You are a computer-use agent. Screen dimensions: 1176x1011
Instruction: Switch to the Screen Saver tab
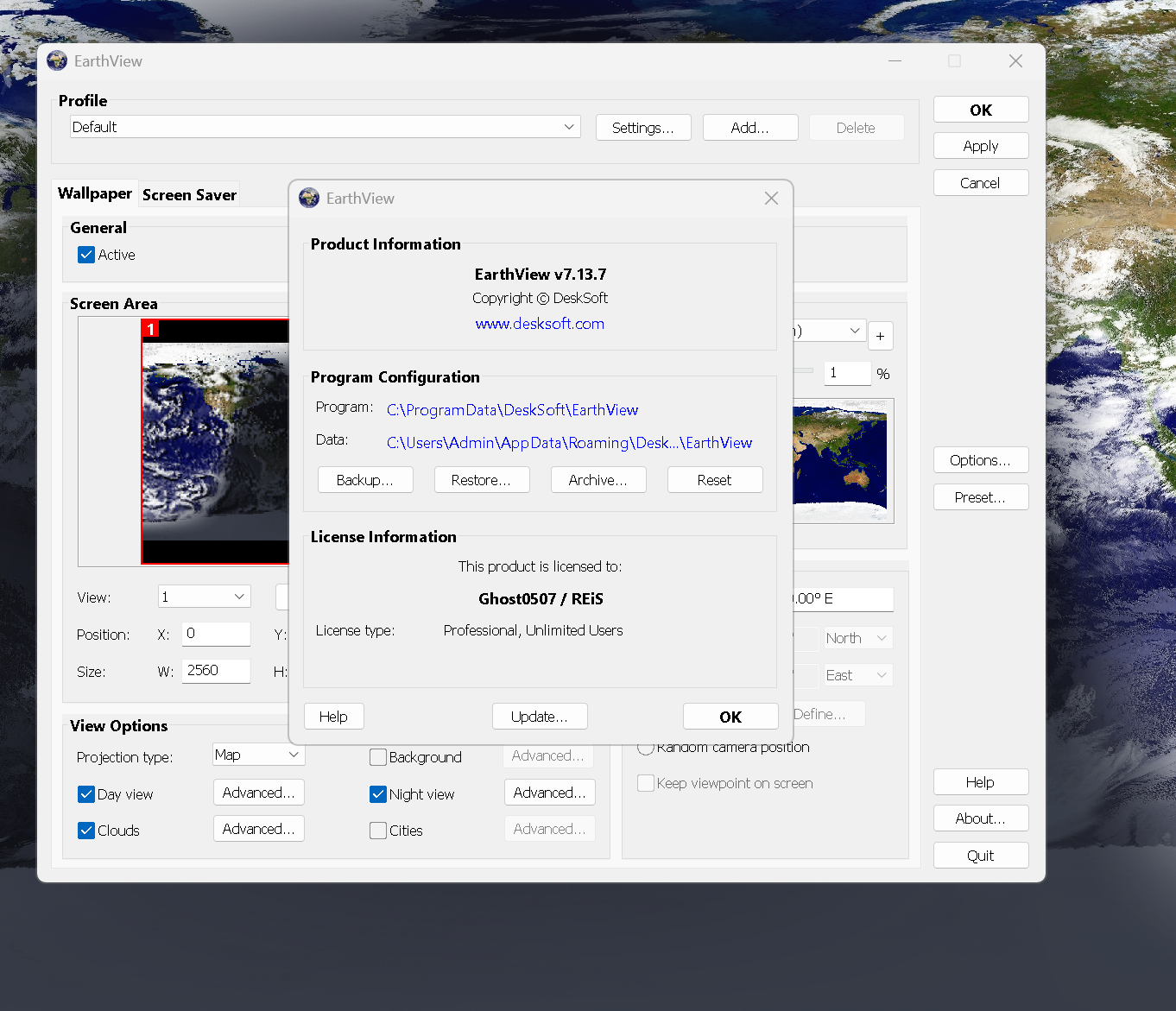coord(189,195)
